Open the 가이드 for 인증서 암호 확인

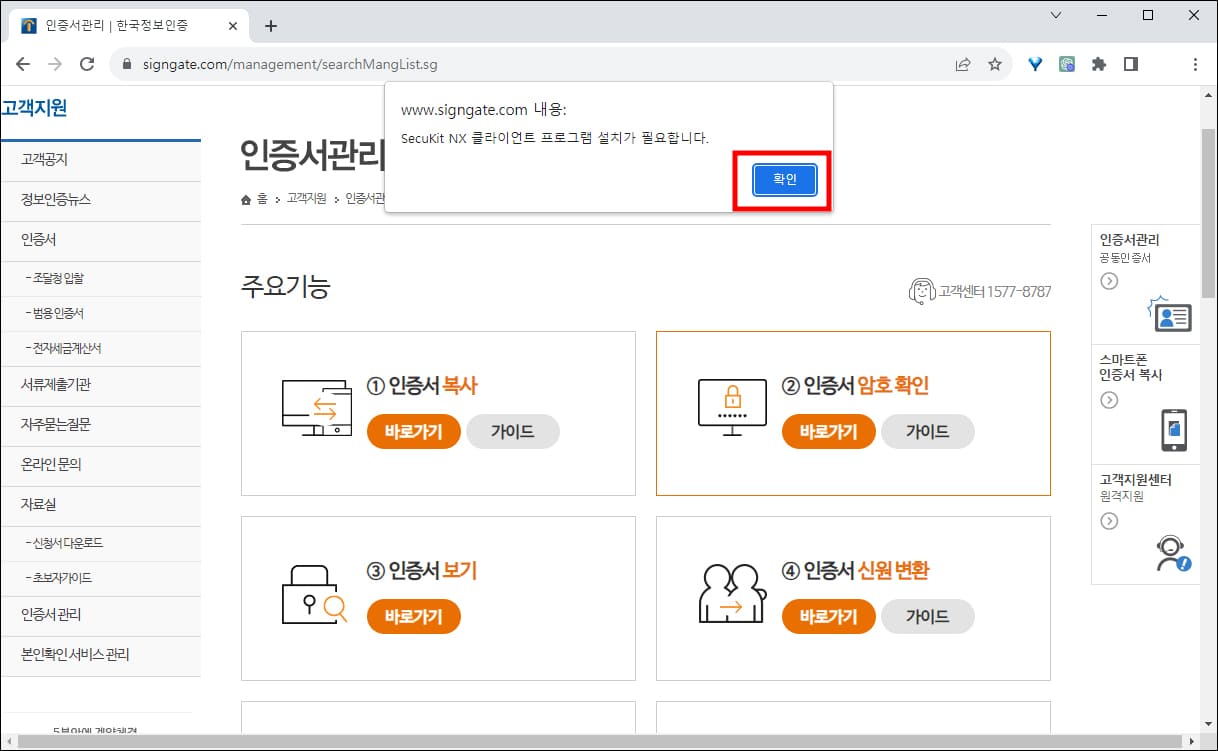[927, 432]
